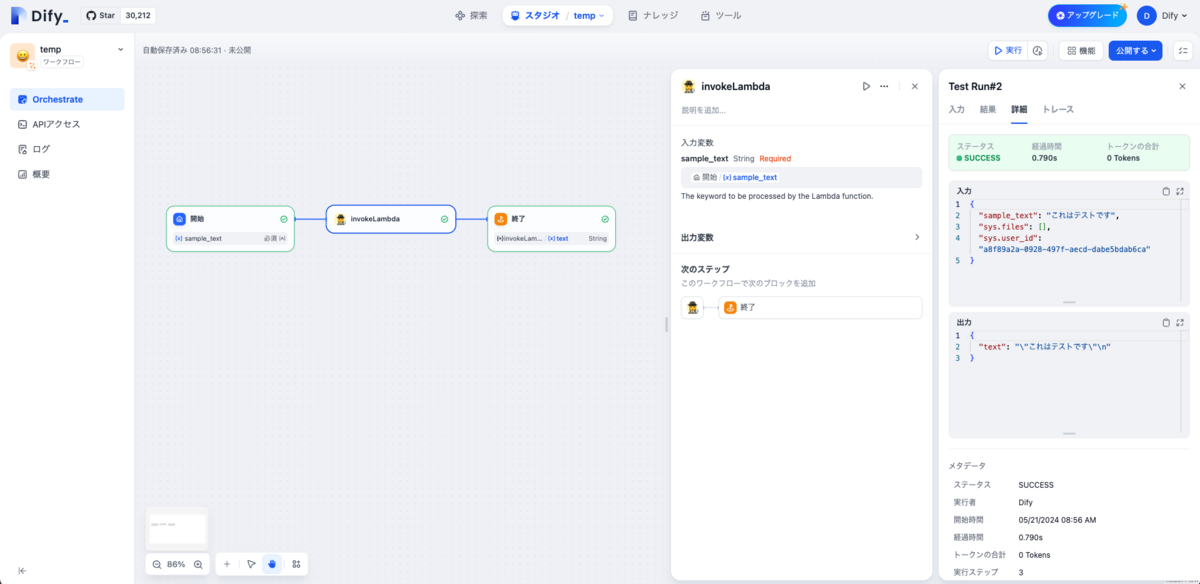
Task: Open the ツール (Tools) section
Action: (721, 16)
